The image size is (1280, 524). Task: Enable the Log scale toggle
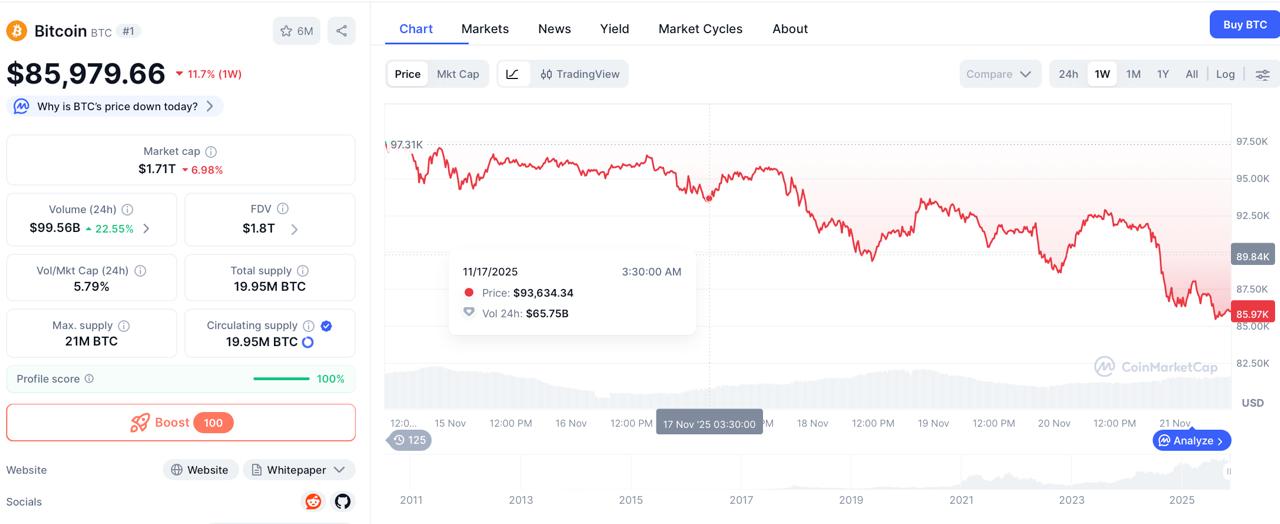1225,74
